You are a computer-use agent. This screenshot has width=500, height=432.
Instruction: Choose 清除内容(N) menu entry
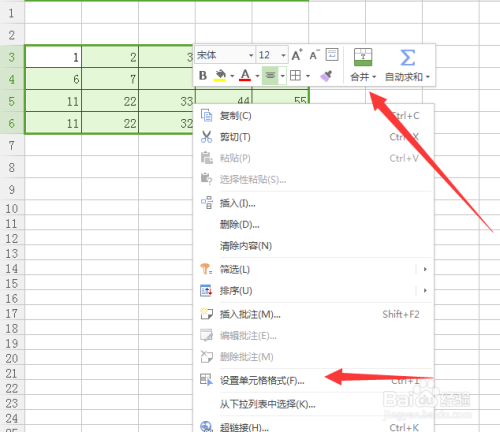[314, 246]
